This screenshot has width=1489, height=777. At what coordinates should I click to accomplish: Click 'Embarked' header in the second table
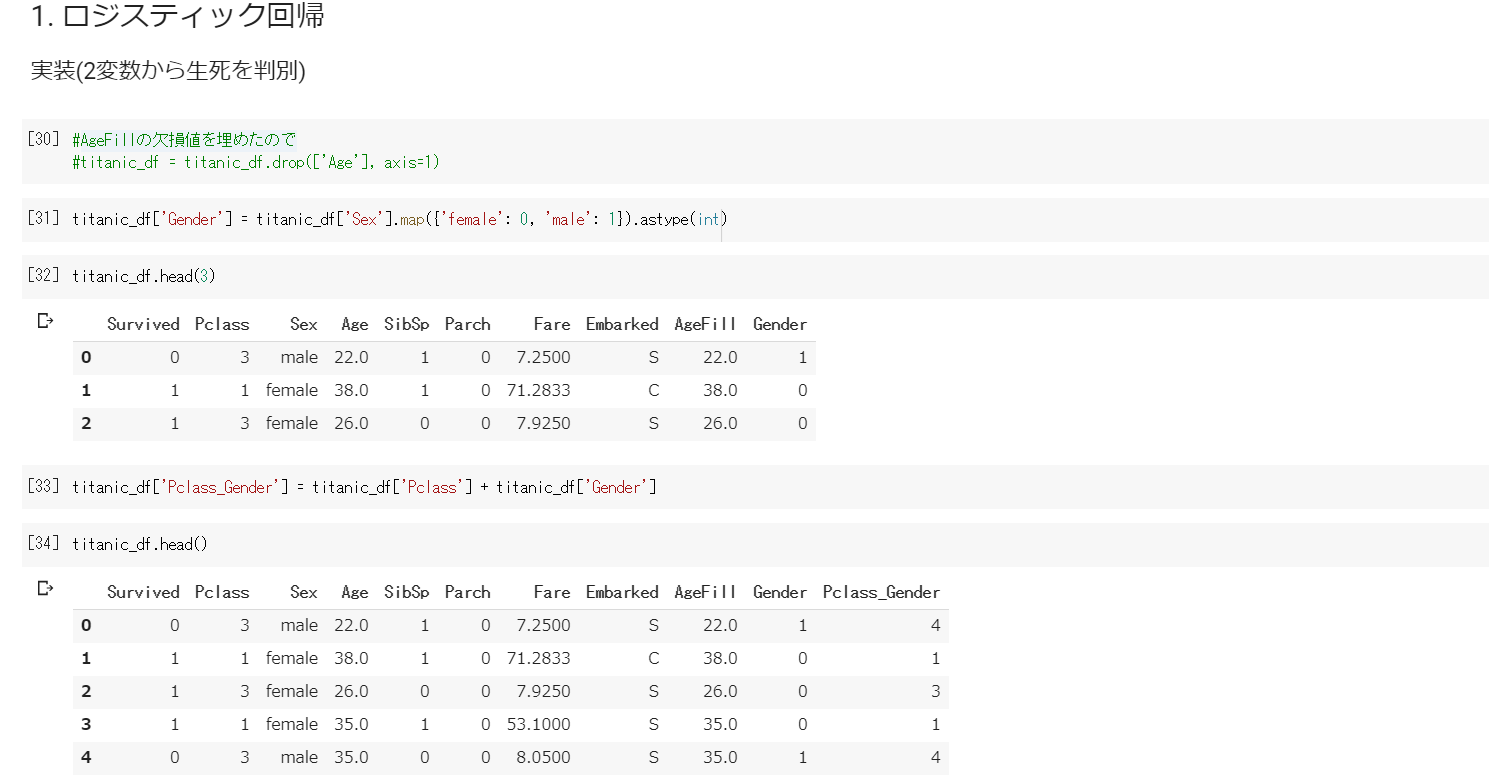(622, 592)
